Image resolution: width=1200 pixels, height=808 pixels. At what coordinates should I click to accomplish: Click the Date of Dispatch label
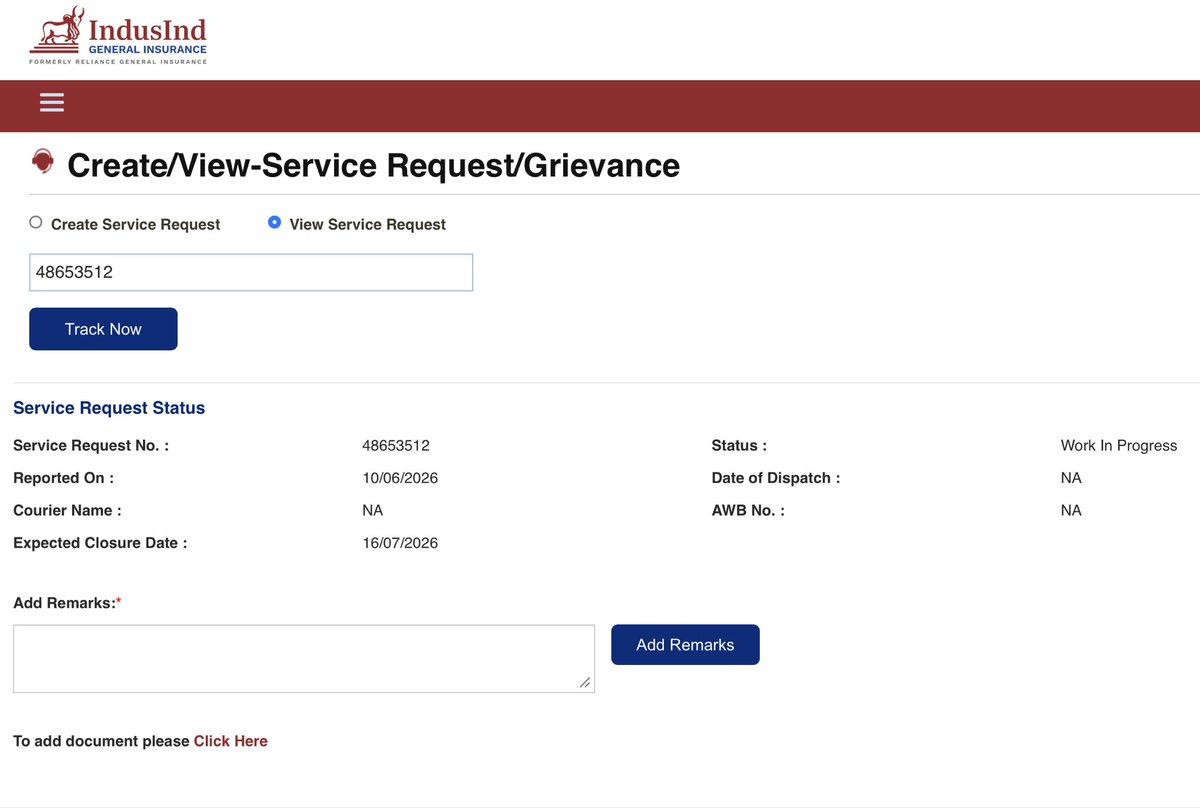tap(776, 478)
